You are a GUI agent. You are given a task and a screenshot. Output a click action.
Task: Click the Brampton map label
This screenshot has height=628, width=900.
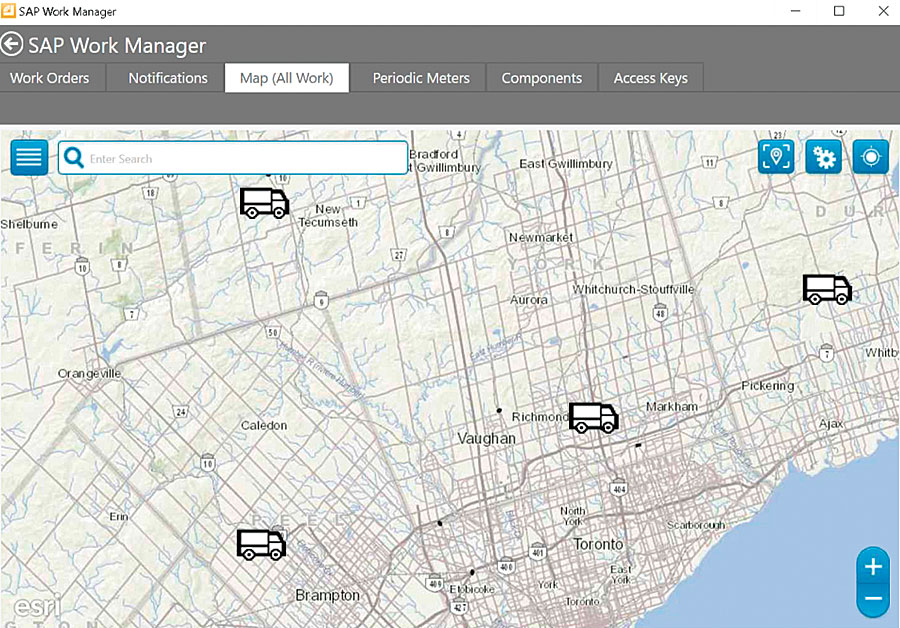point(327,595)
